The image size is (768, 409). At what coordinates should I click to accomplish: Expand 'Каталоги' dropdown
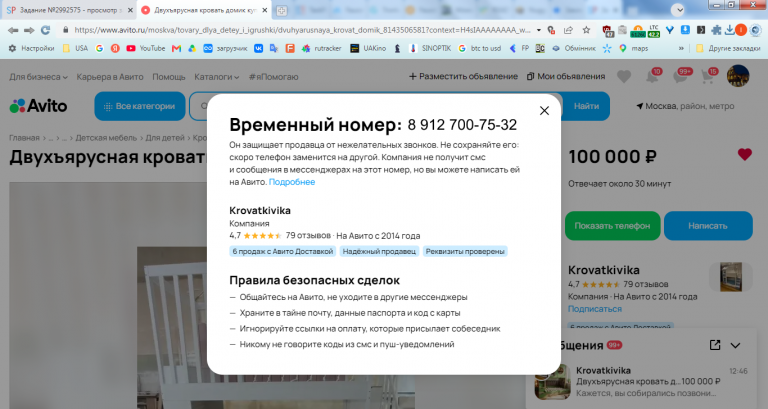pos(216,77)
